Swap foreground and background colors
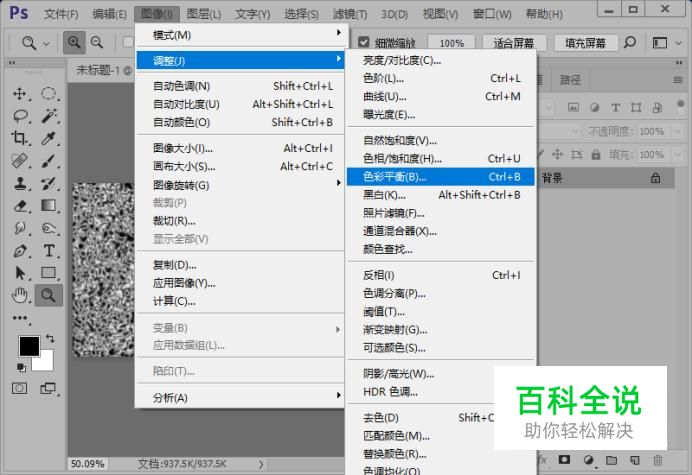The height and width of the screenshot is (475, 692). click(50, 339)
